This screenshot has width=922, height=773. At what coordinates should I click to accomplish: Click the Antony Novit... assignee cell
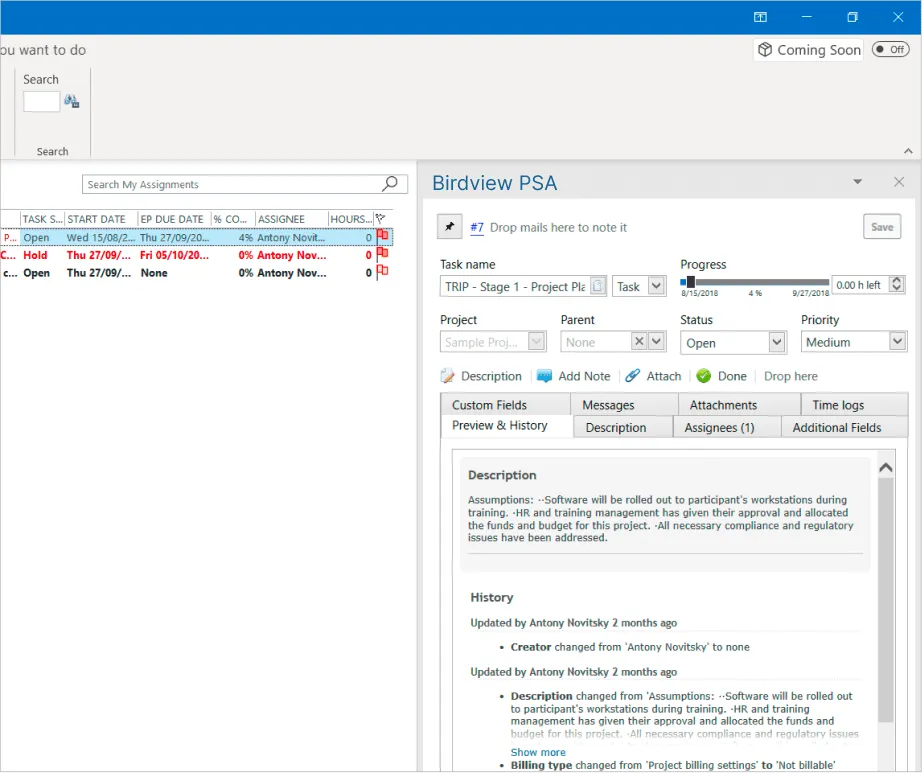pos(291,237)
